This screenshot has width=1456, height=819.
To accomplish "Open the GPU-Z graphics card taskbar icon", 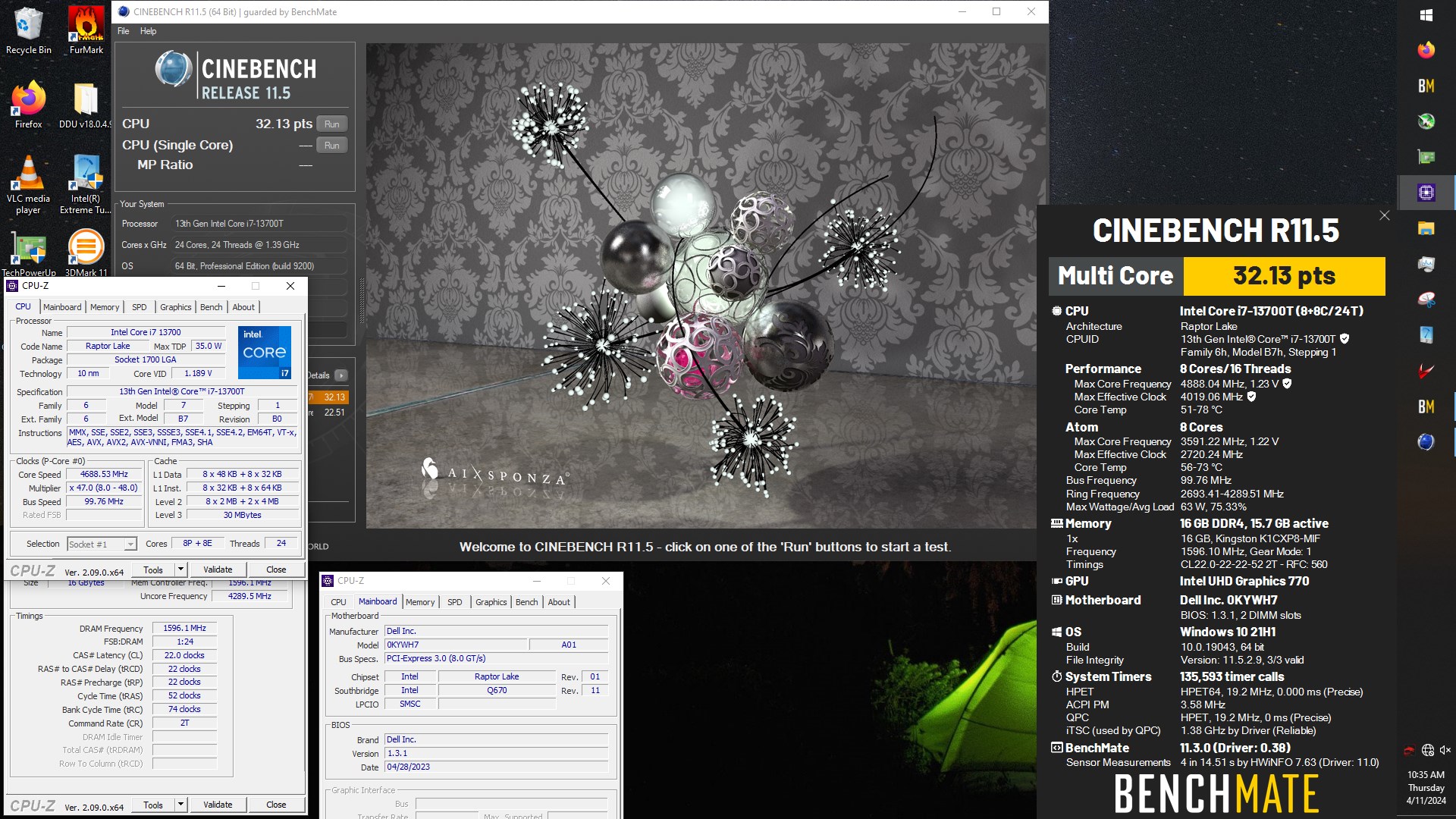I will 1426,157.
